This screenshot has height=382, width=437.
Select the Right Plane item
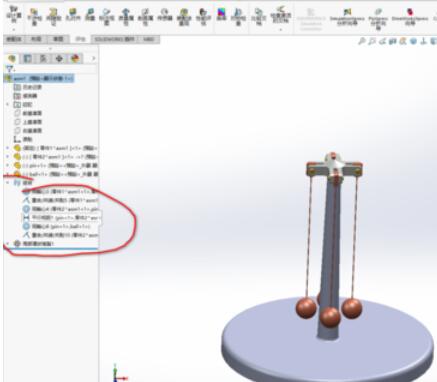pyautogui.click(x=28, y=130)
